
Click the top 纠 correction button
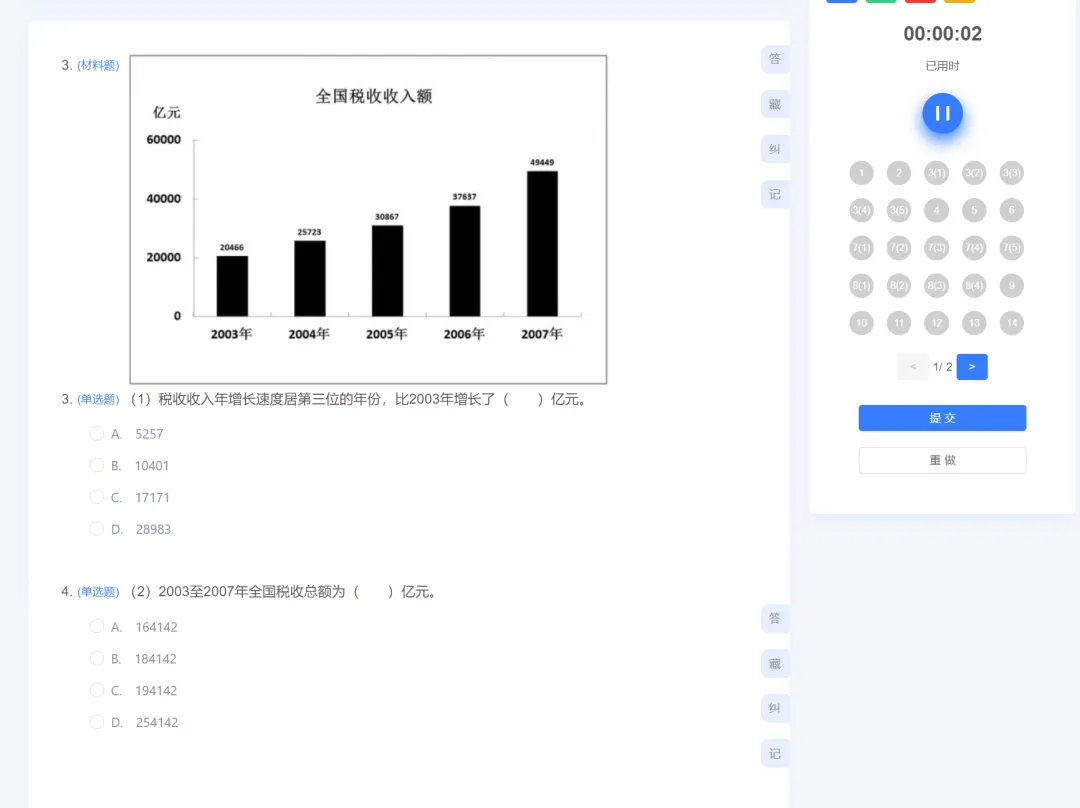775,149
